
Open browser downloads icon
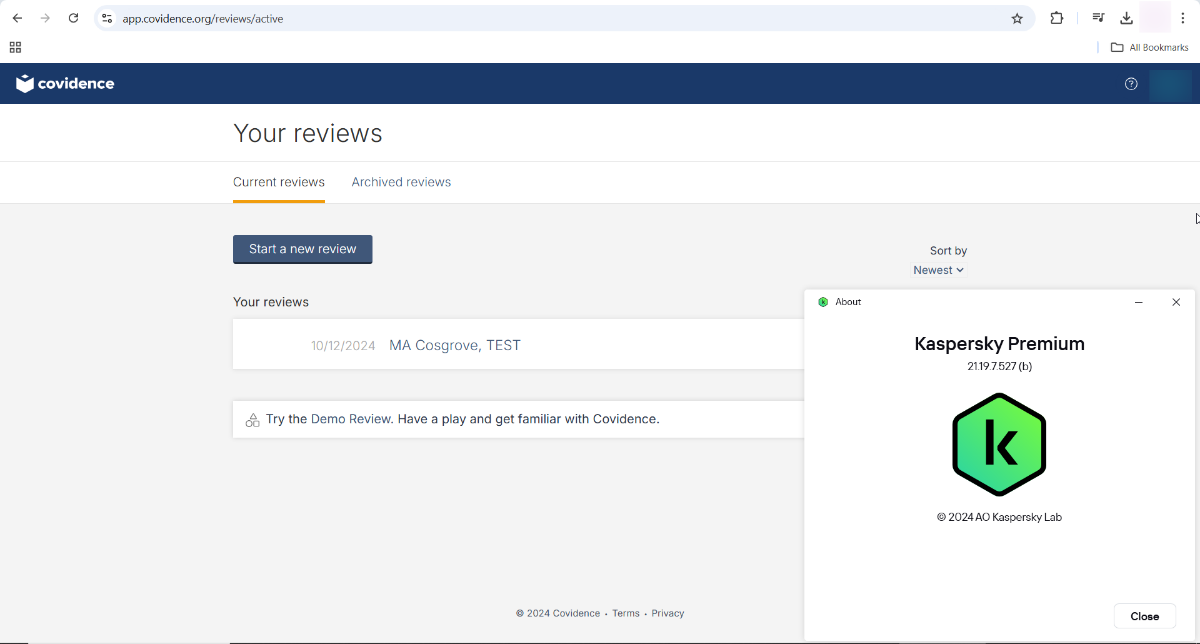coord(1126,18)
